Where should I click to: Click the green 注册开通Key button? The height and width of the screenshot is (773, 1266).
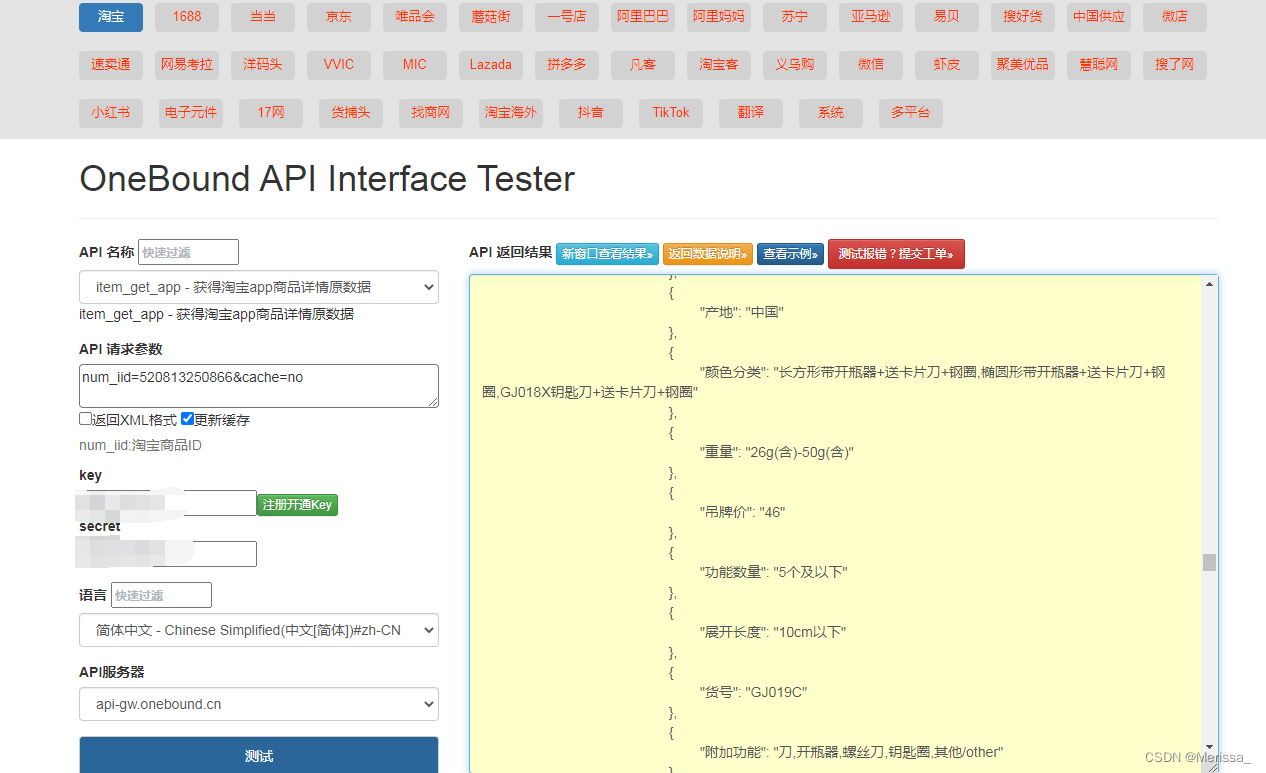click(297, 505)
